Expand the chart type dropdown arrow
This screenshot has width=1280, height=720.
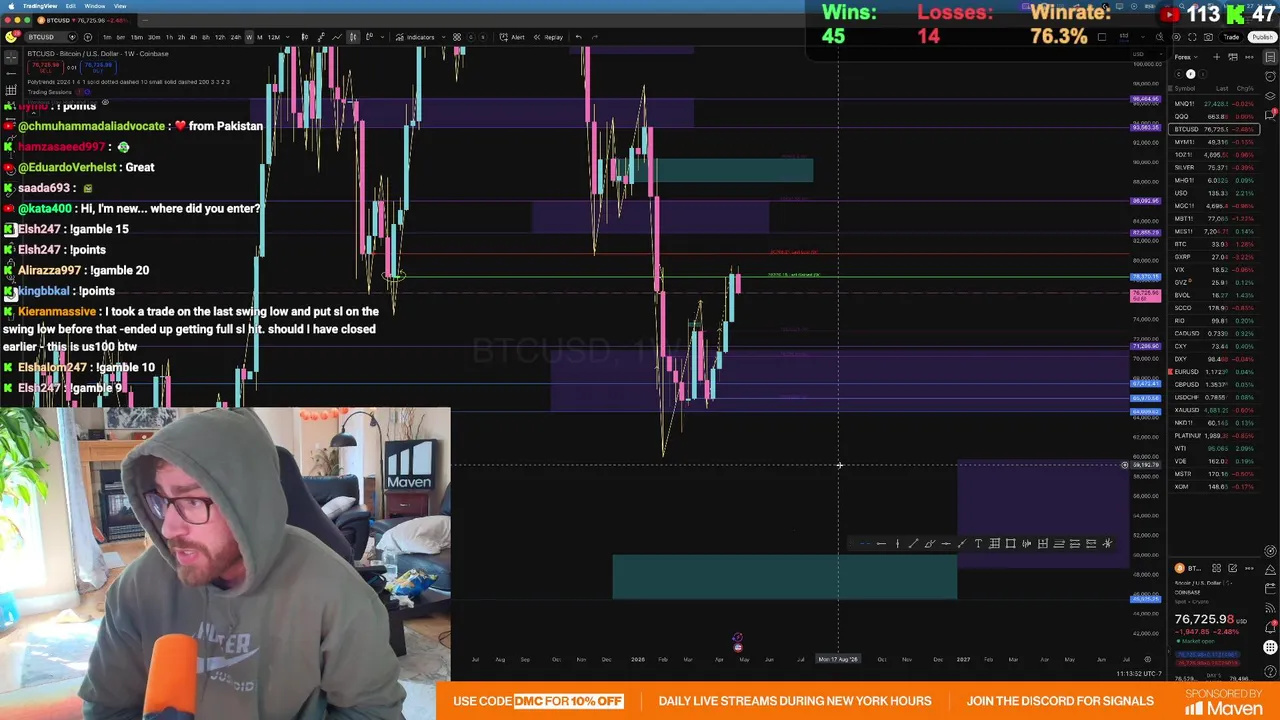[383, 37]
